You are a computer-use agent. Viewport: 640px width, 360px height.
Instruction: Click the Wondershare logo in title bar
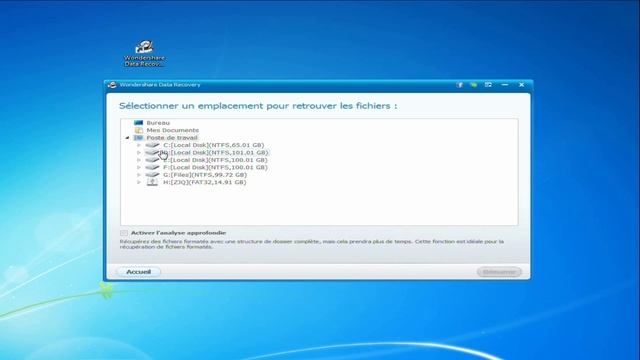(x=112, y=85)
